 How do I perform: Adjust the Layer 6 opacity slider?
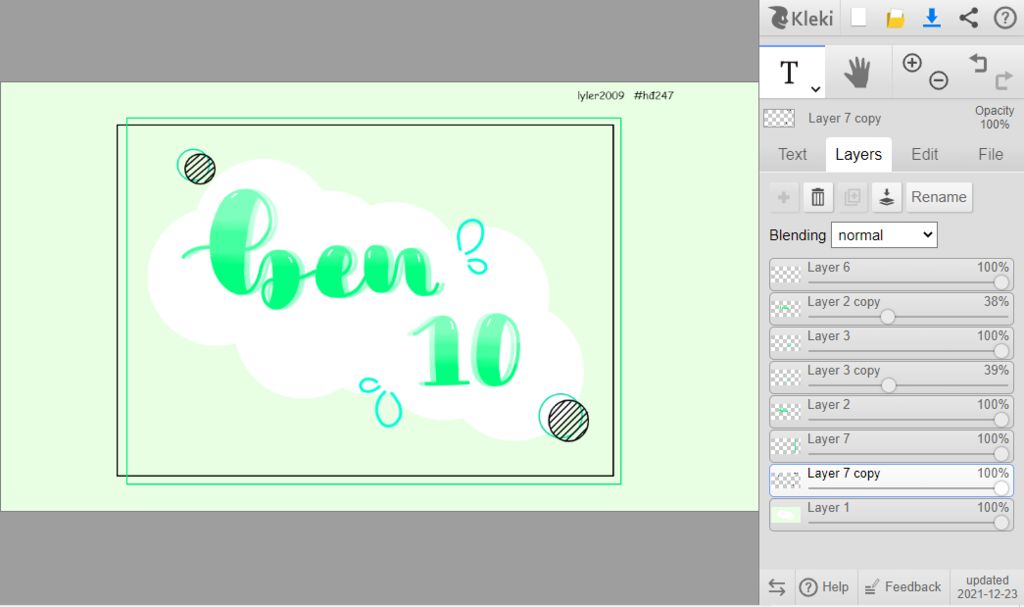(908, 282)
